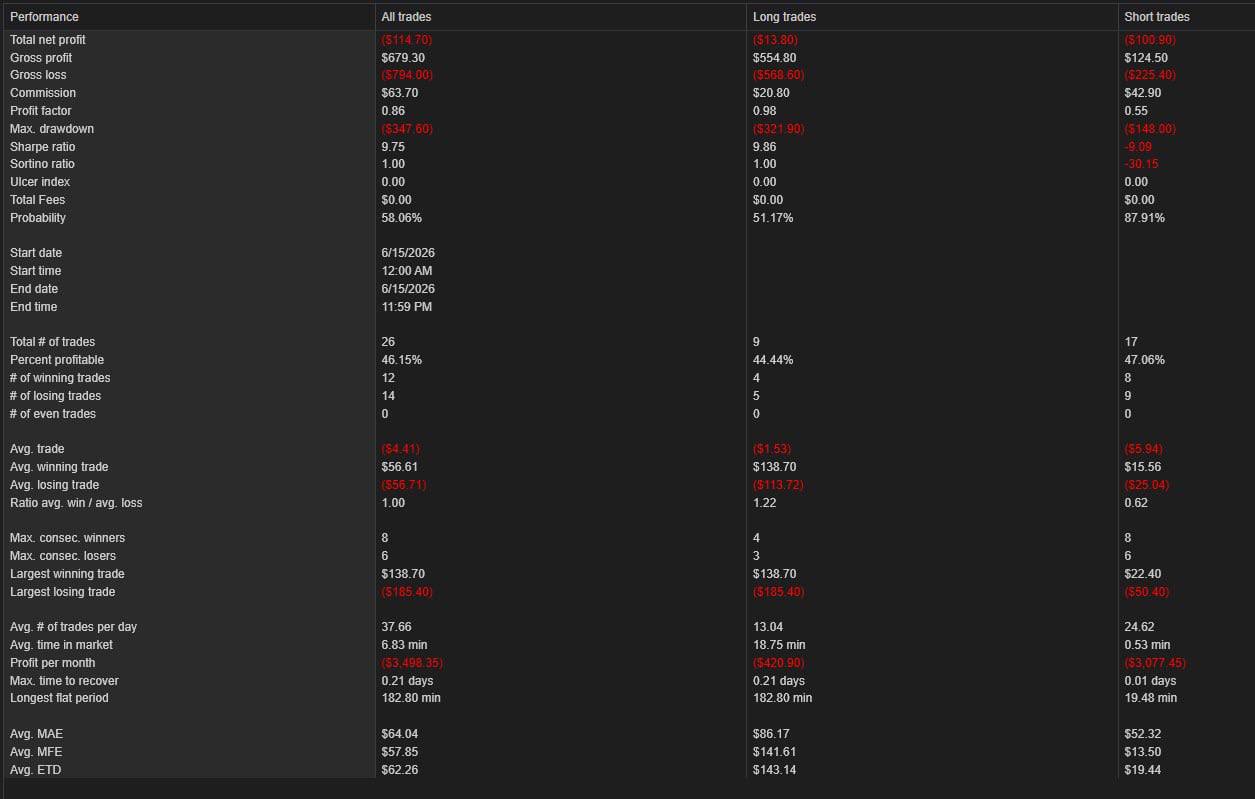
Task: Select the End time value 11:59 PM
Action: (407, 307)
